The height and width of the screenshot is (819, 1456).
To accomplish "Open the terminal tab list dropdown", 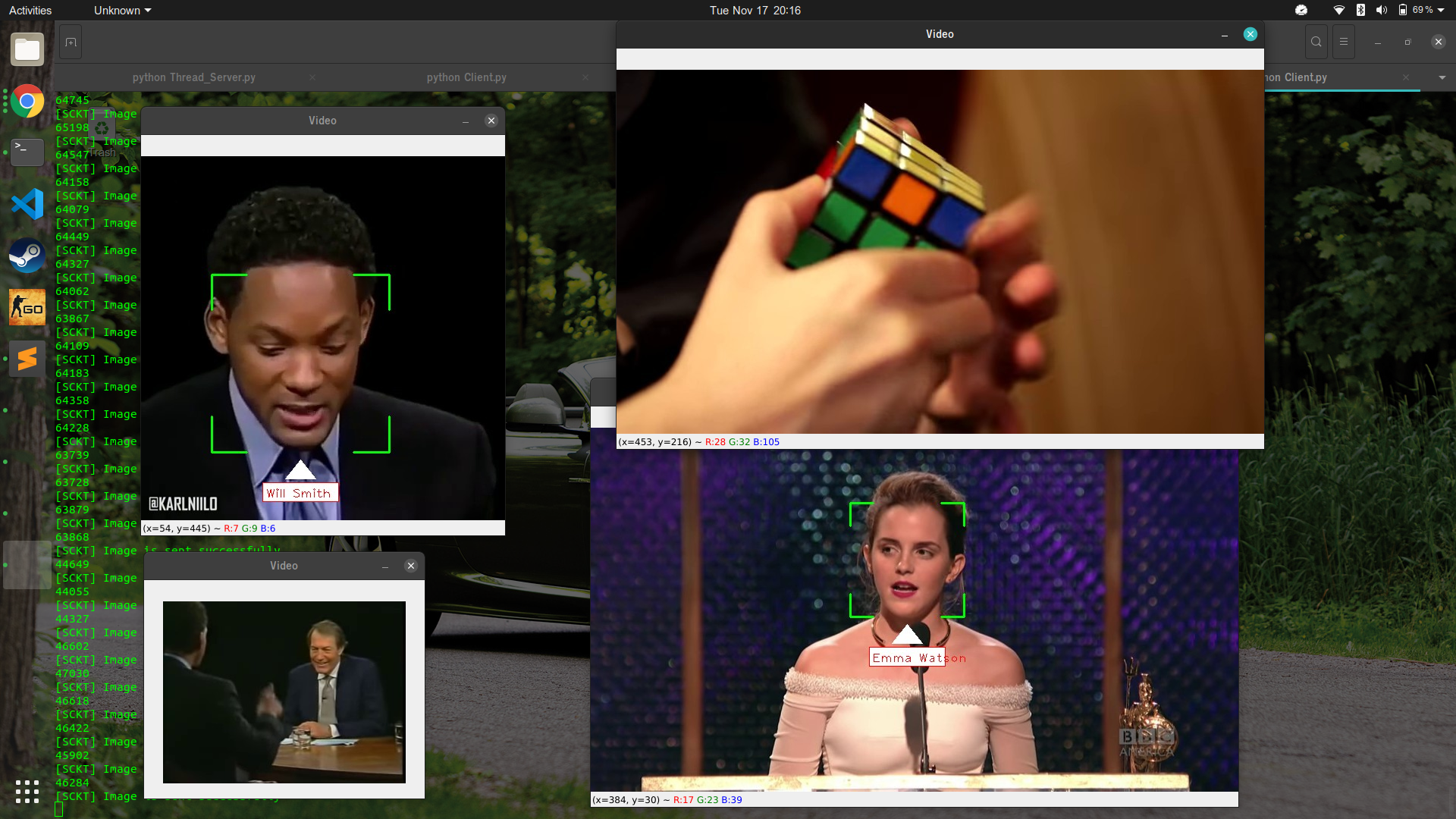I will coord(1442,77).
